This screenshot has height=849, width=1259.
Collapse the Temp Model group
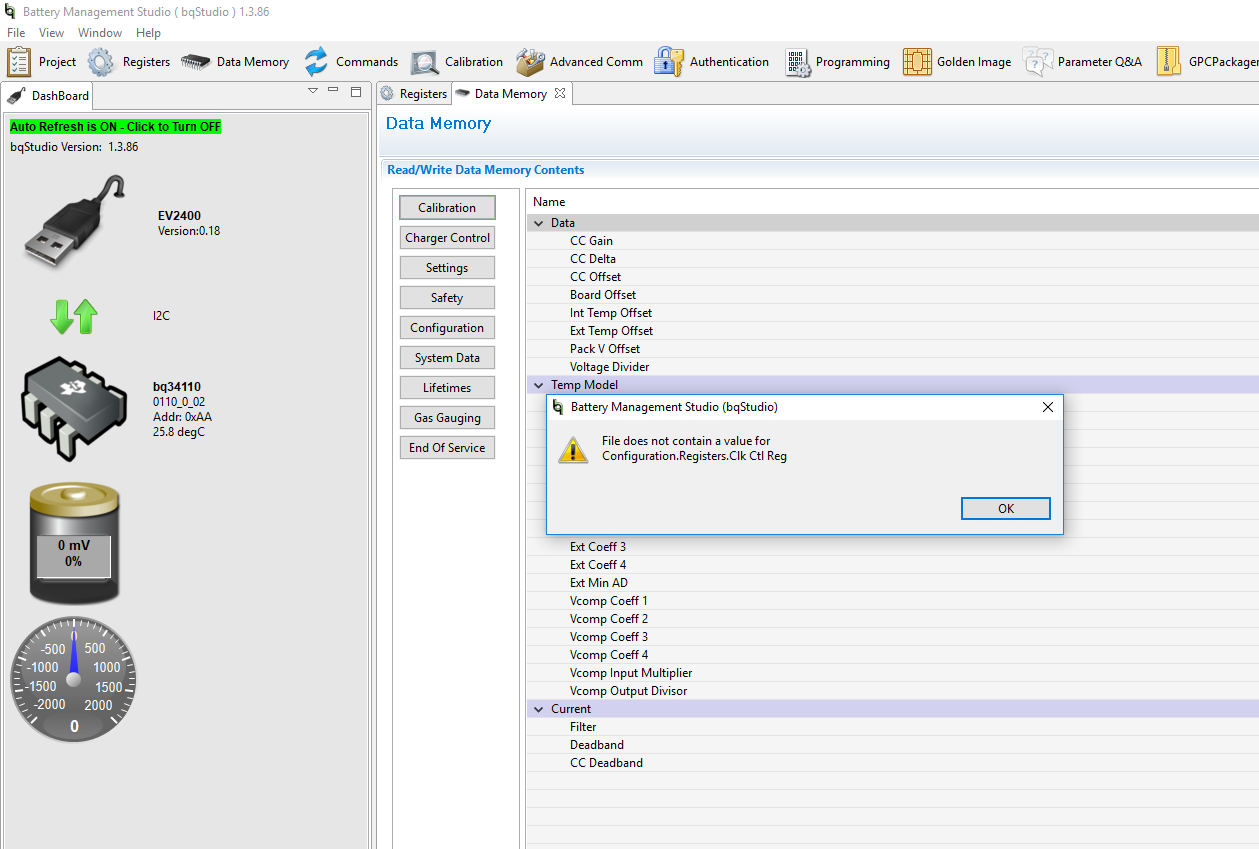click(539, 385)
